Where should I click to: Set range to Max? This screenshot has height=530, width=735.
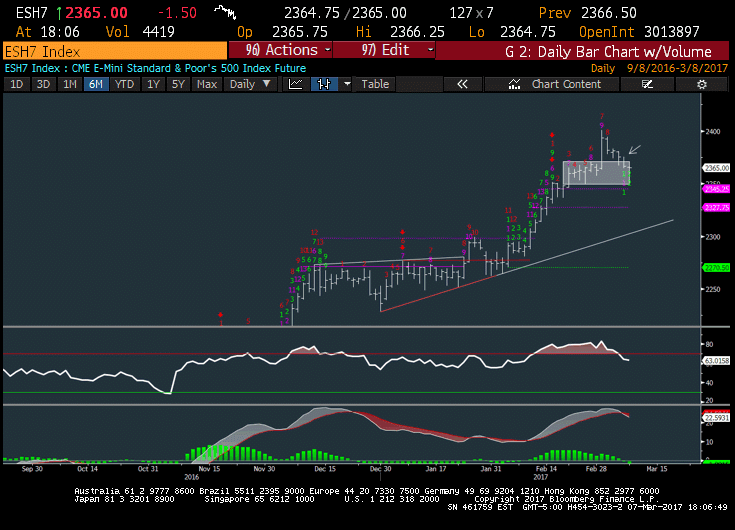207,84
